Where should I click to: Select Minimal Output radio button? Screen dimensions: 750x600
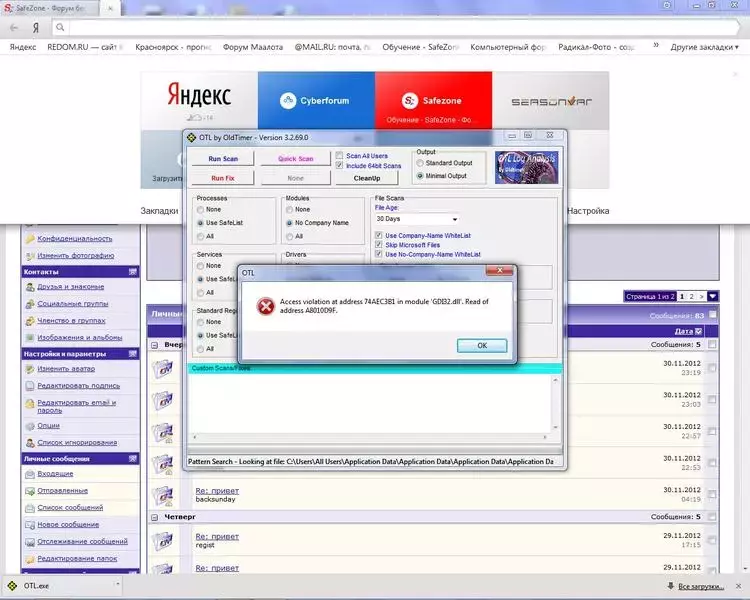tap(420, 176)
